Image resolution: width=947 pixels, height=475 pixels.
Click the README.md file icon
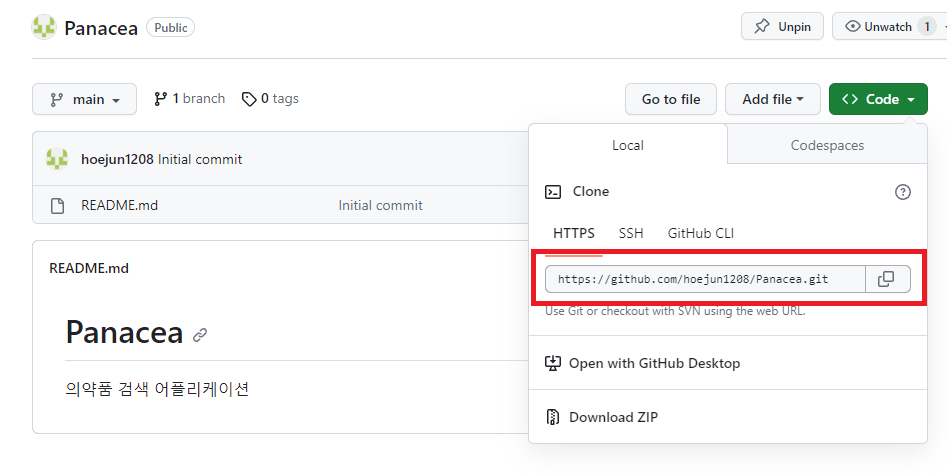[57, 205]
